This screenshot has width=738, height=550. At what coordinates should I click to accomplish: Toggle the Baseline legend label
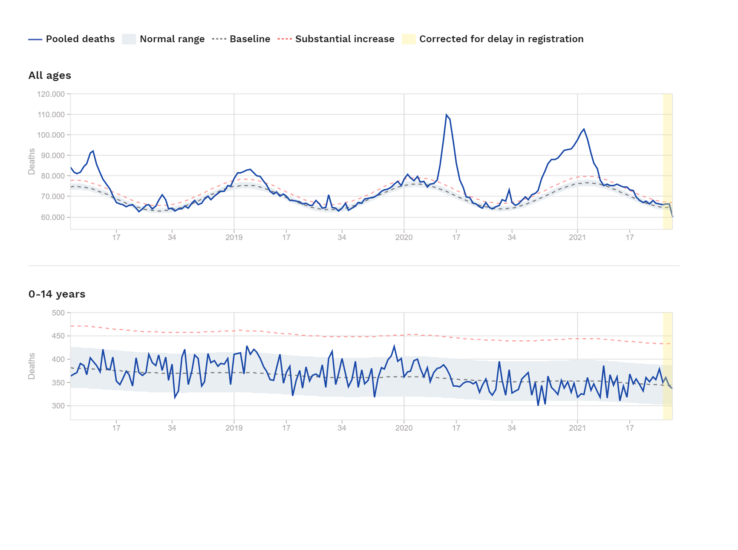[250, 39]
